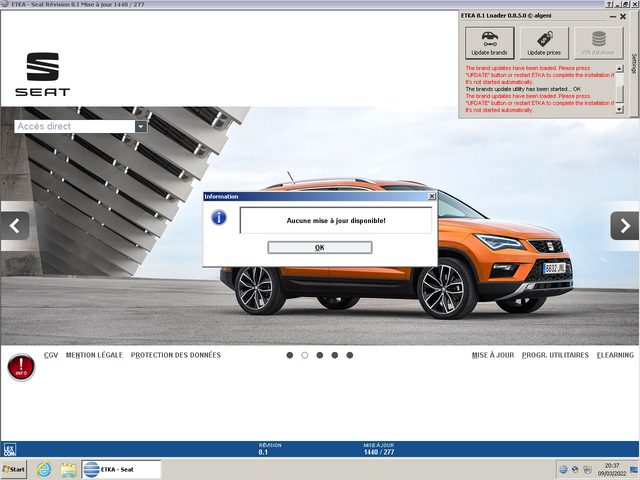Click the globe icon in system tray
Screen dimensions: 640x480
(563, 469)
